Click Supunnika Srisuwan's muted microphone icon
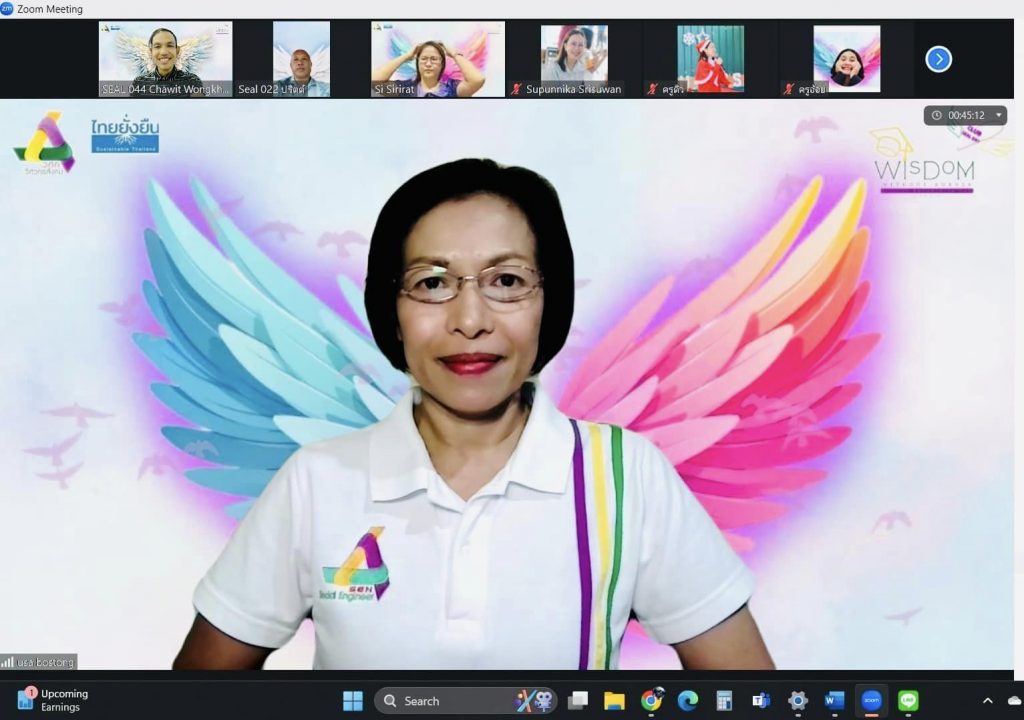Image resolution: width=1024 pixels, height=720 pixels. tap(517, 89)
